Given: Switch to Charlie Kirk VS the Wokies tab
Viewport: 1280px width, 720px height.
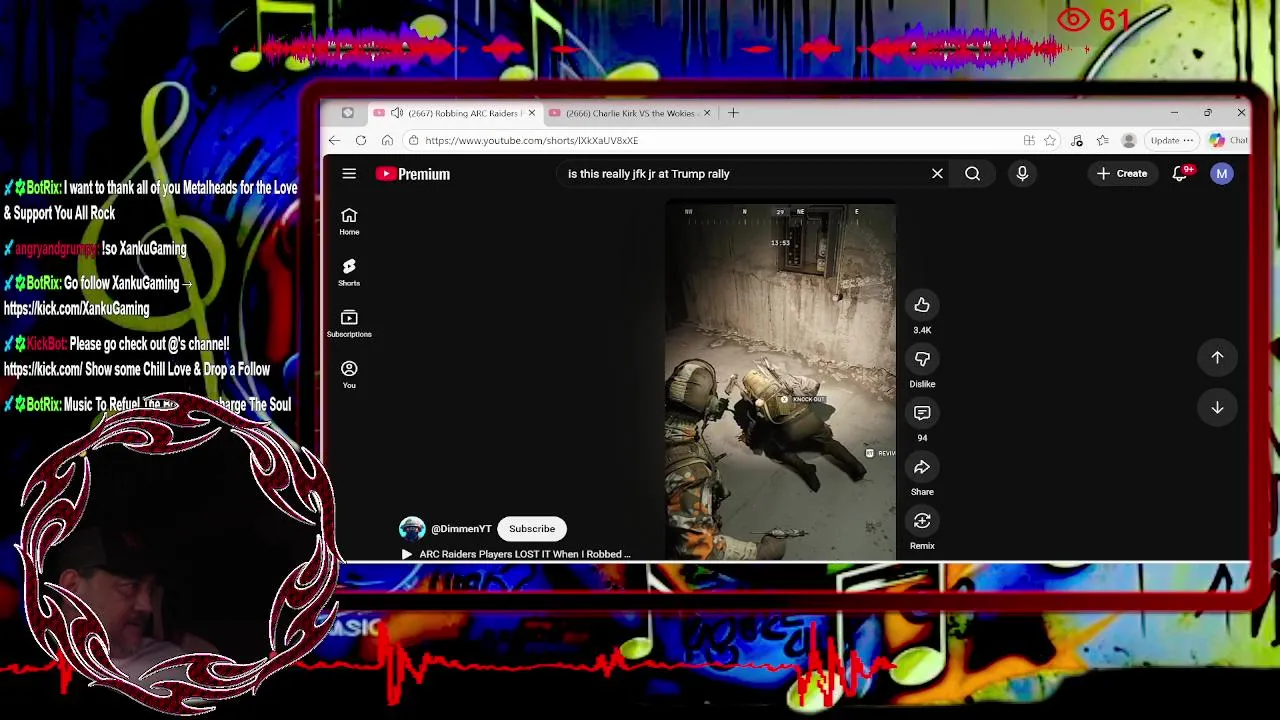Looking at the screenshot, I should coord(630,113).
